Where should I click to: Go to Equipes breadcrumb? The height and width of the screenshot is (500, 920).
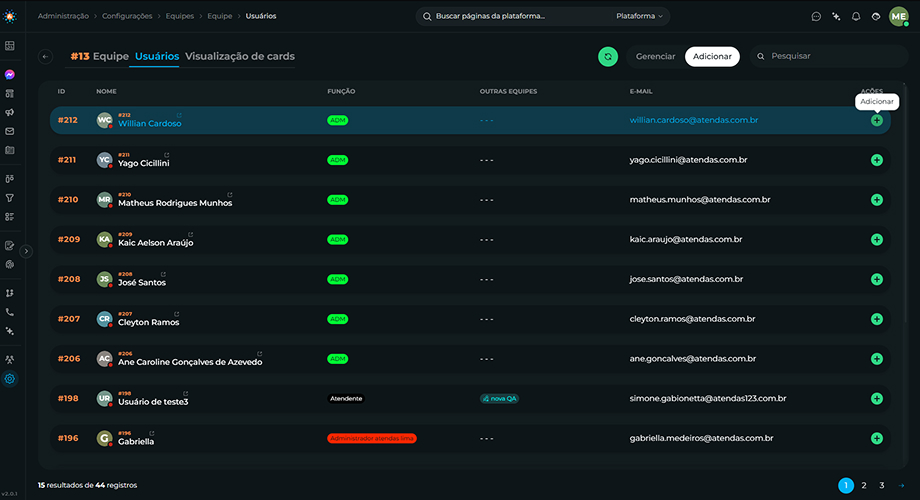180,16
